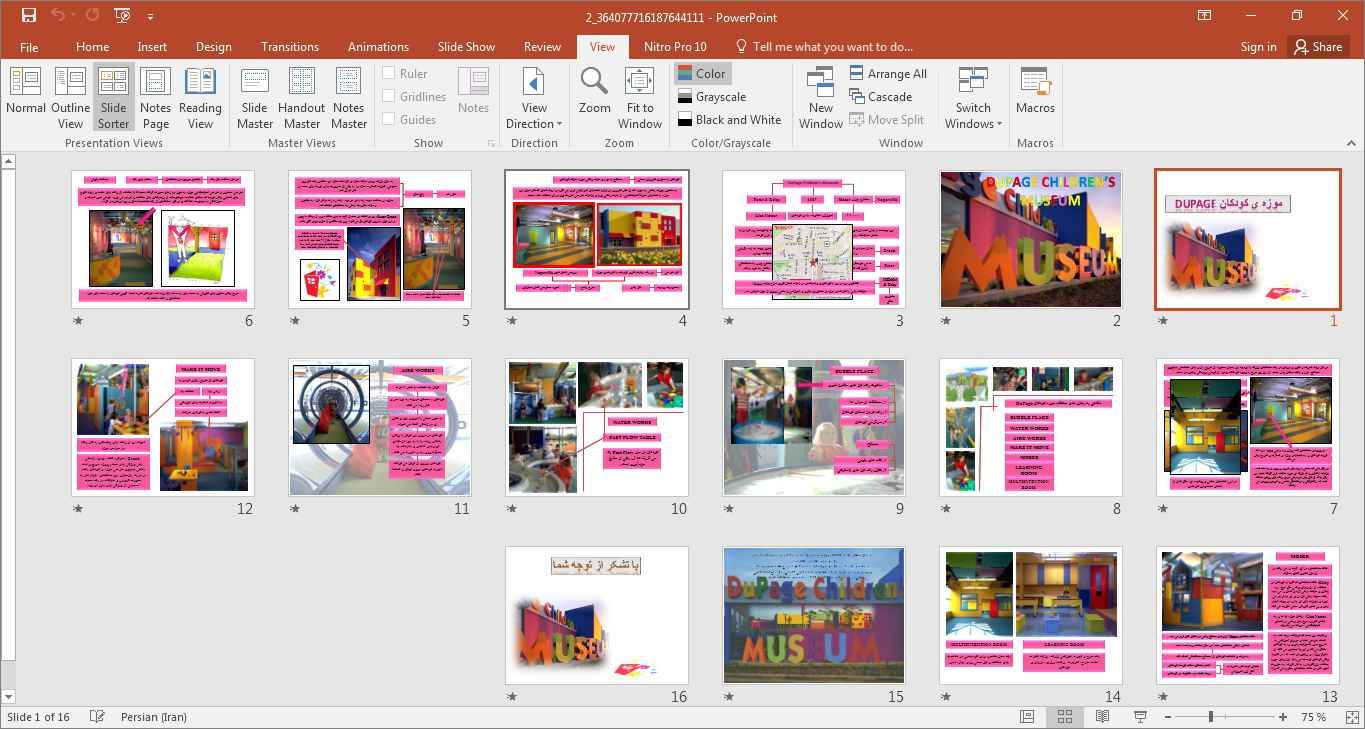Save the presentation from quick access toolbar
Screen dimensions: 1365x729
(28, 16)
